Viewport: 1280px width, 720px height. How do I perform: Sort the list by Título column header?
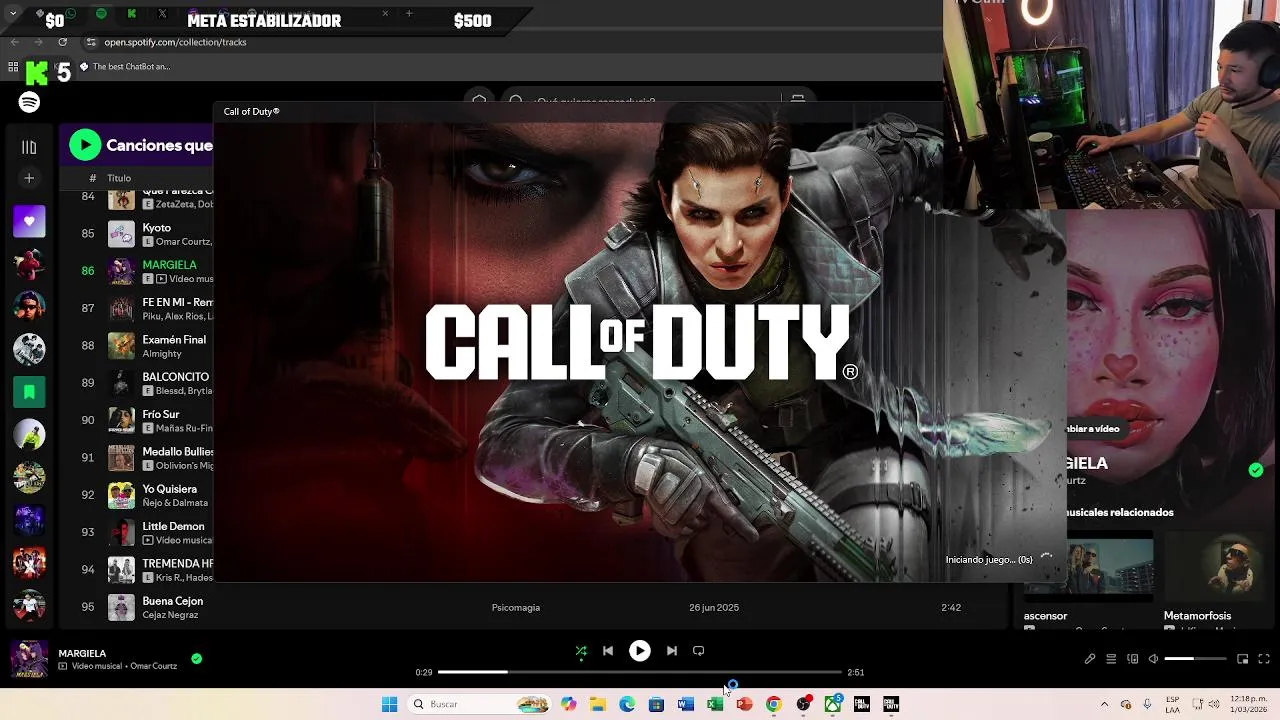[x=119, y=178]
